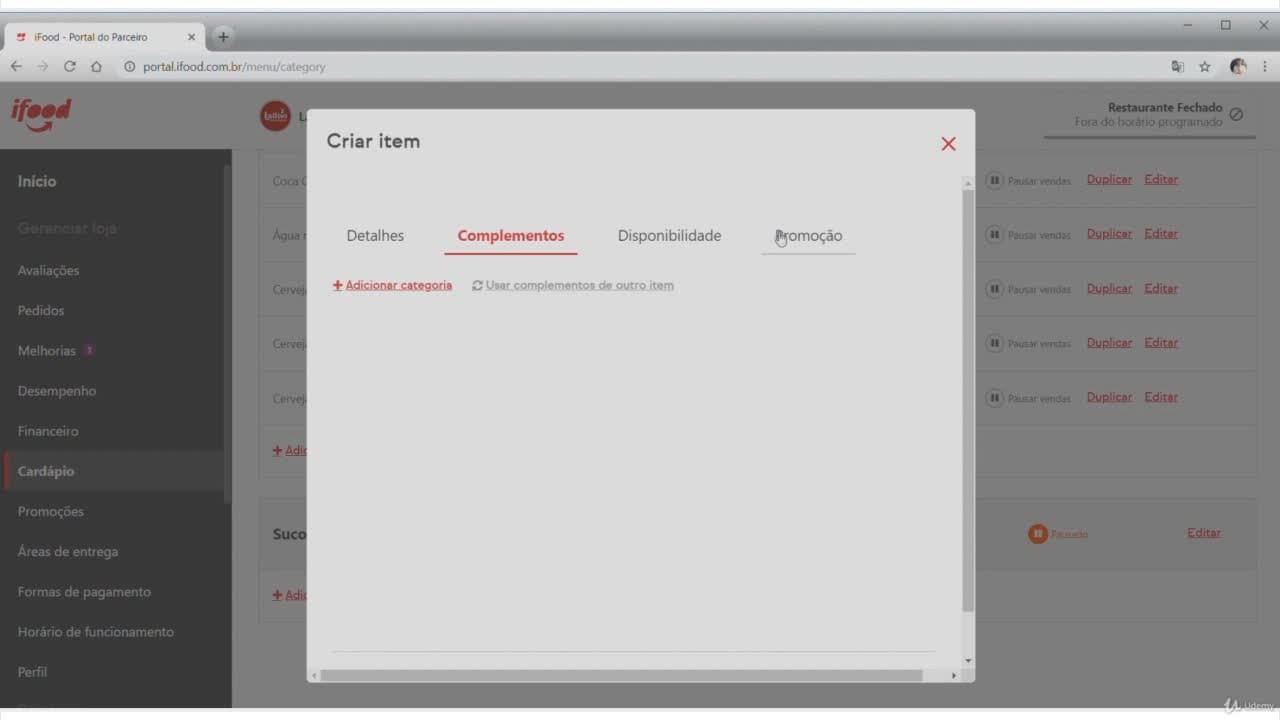Pause sales on the first item
1280x720 pixels.
click(1029, 181)
